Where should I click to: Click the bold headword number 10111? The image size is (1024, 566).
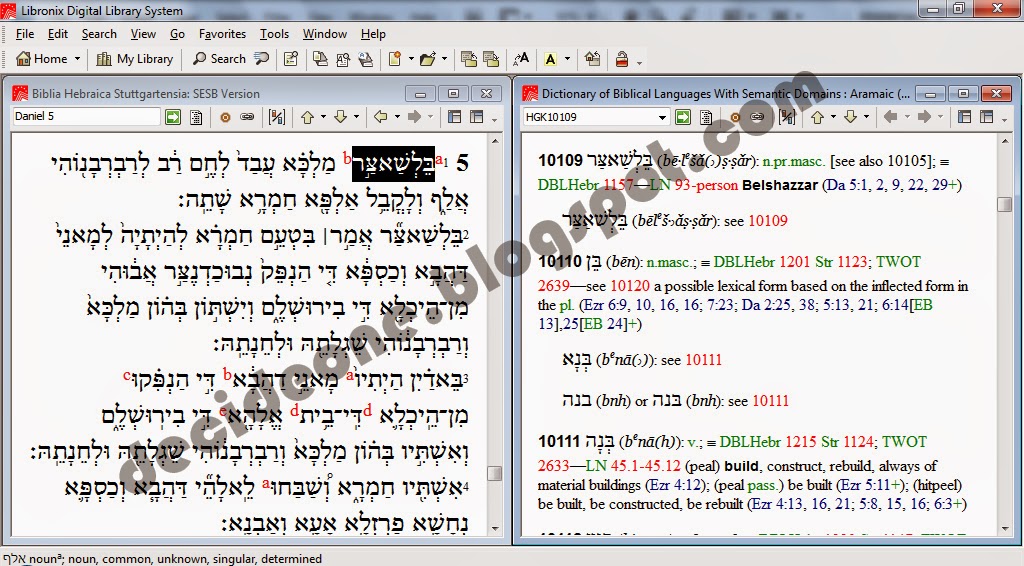(x=560, y=442)
